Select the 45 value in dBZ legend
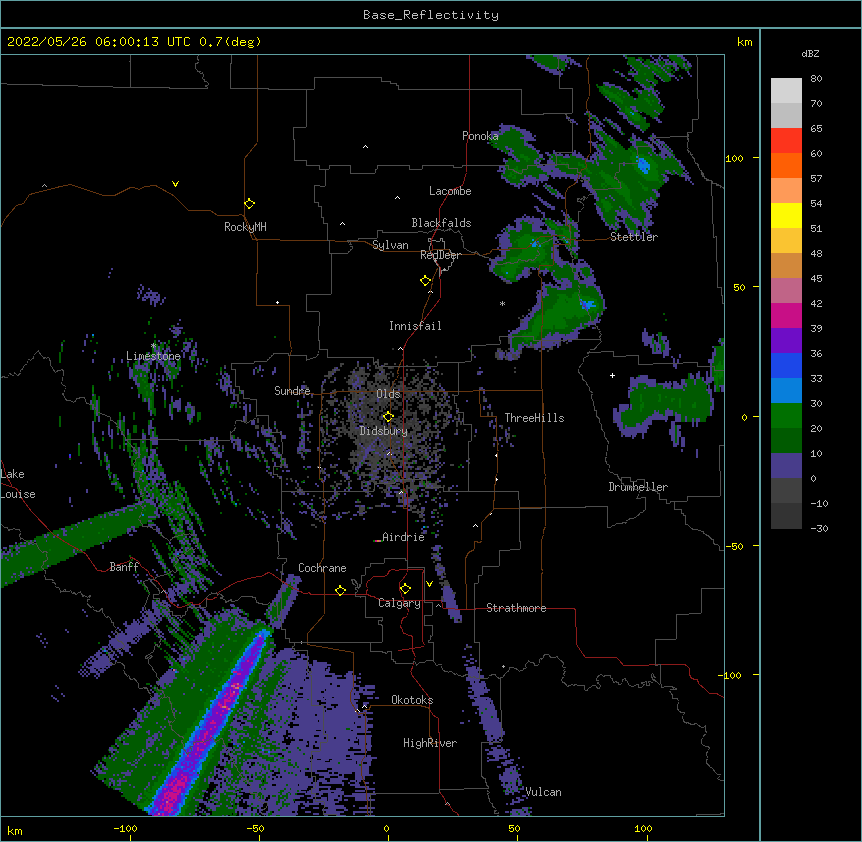This screenshot has width=862, height=842. [x=816, y=279]
